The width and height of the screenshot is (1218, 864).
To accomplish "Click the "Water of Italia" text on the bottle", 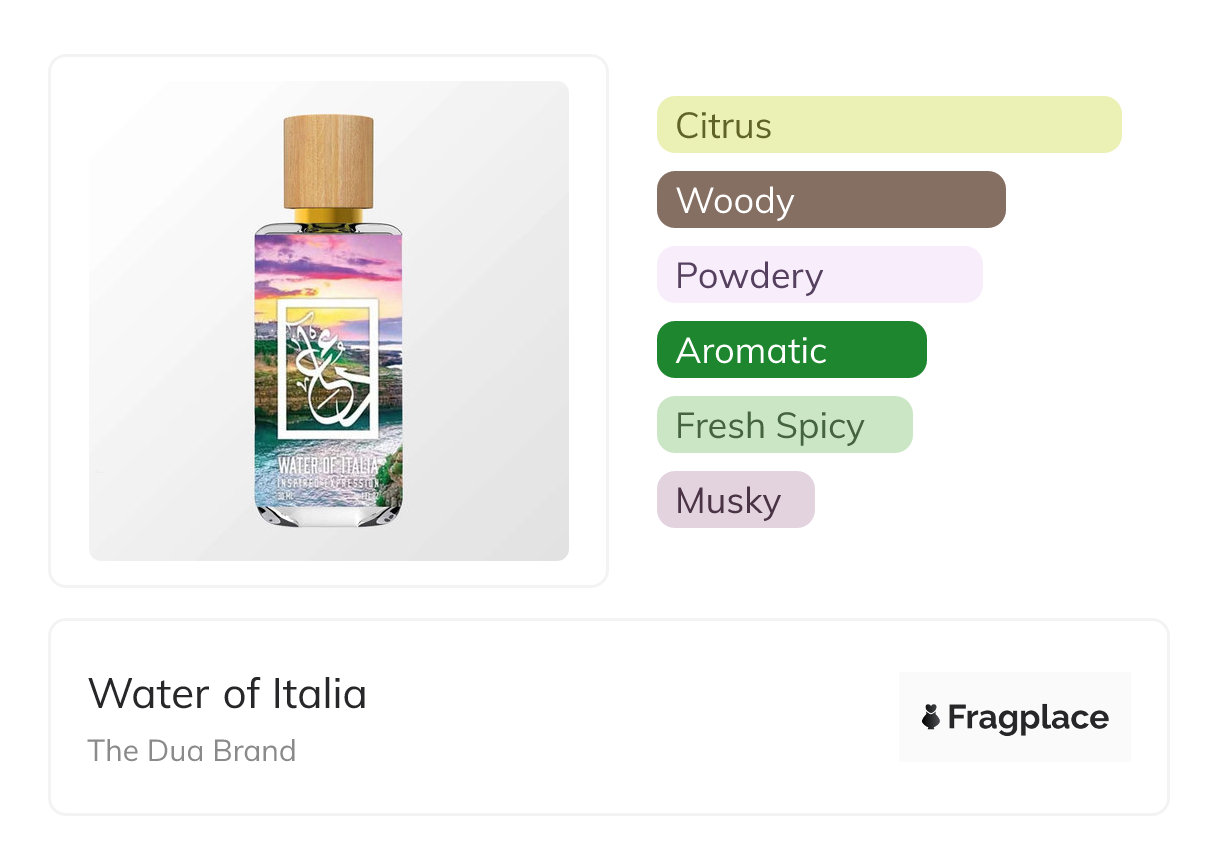I will pos(328,466).
